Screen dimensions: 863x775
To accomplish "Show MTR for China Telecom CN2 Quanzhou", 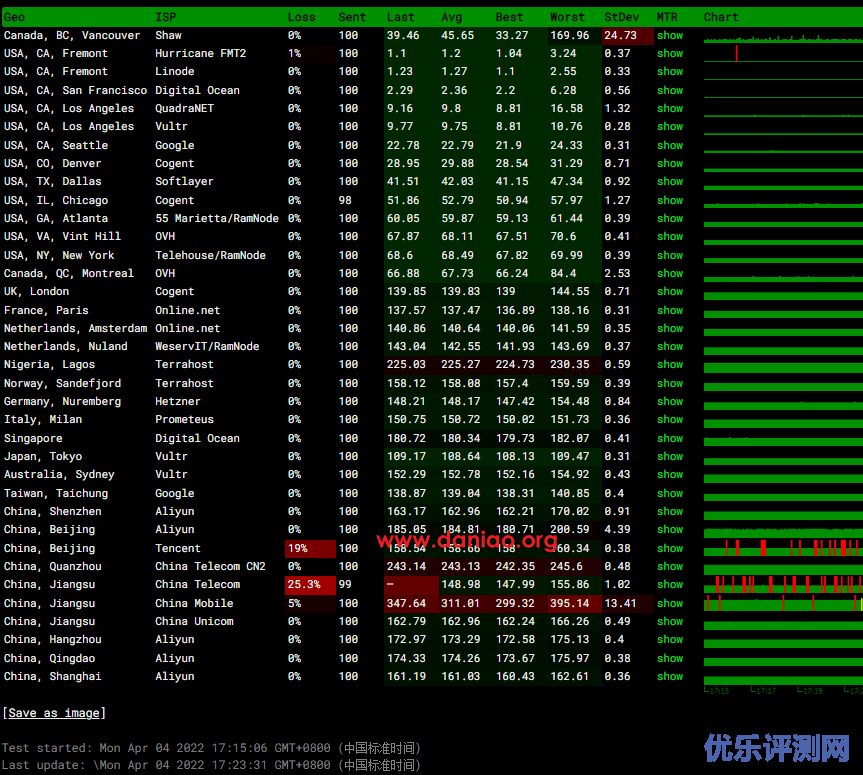I will 670,566.
